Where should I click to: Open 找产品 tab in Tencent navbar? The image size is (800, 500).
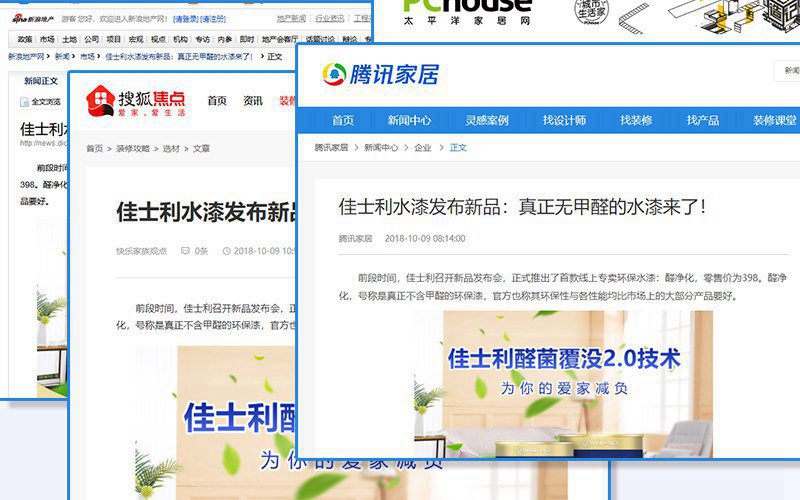703,120
